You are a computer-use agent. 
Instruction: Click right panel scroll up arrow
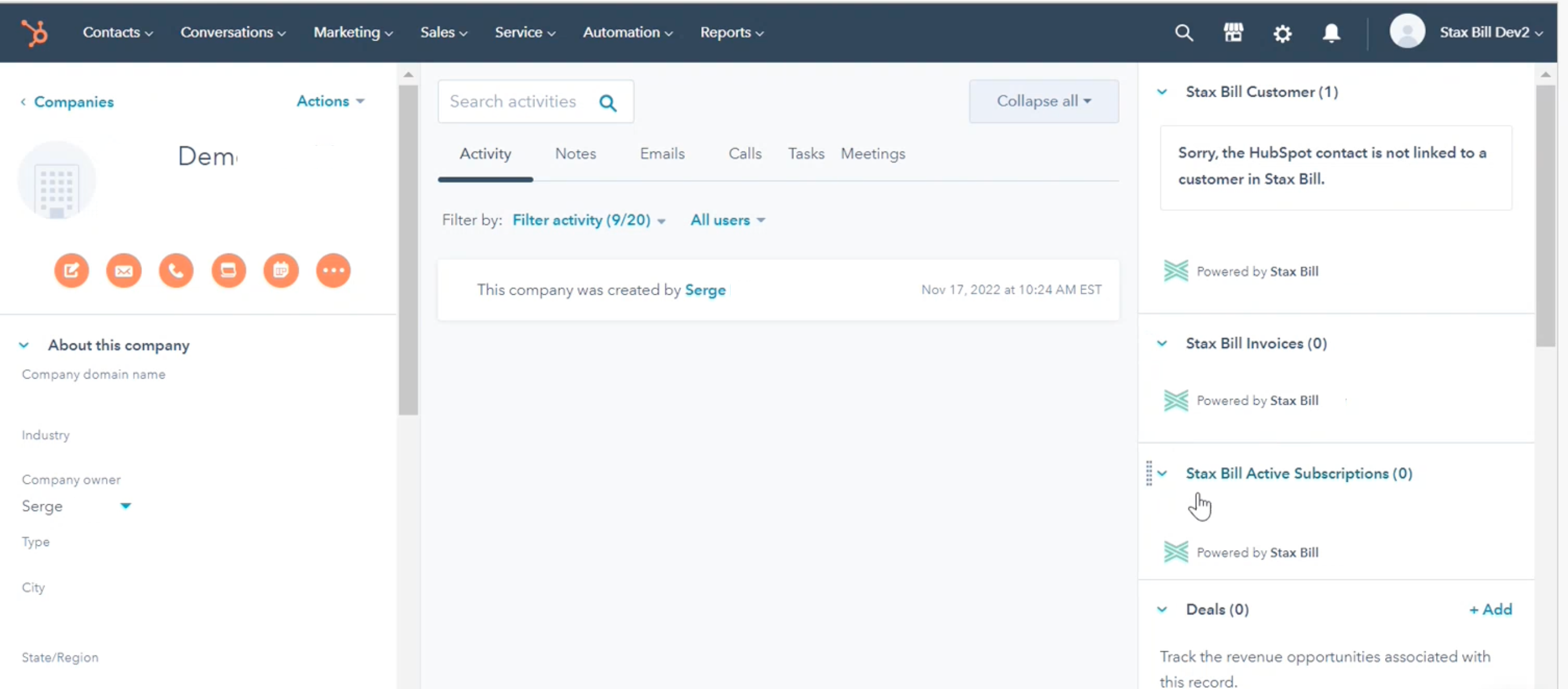[x=1545, y=74]
